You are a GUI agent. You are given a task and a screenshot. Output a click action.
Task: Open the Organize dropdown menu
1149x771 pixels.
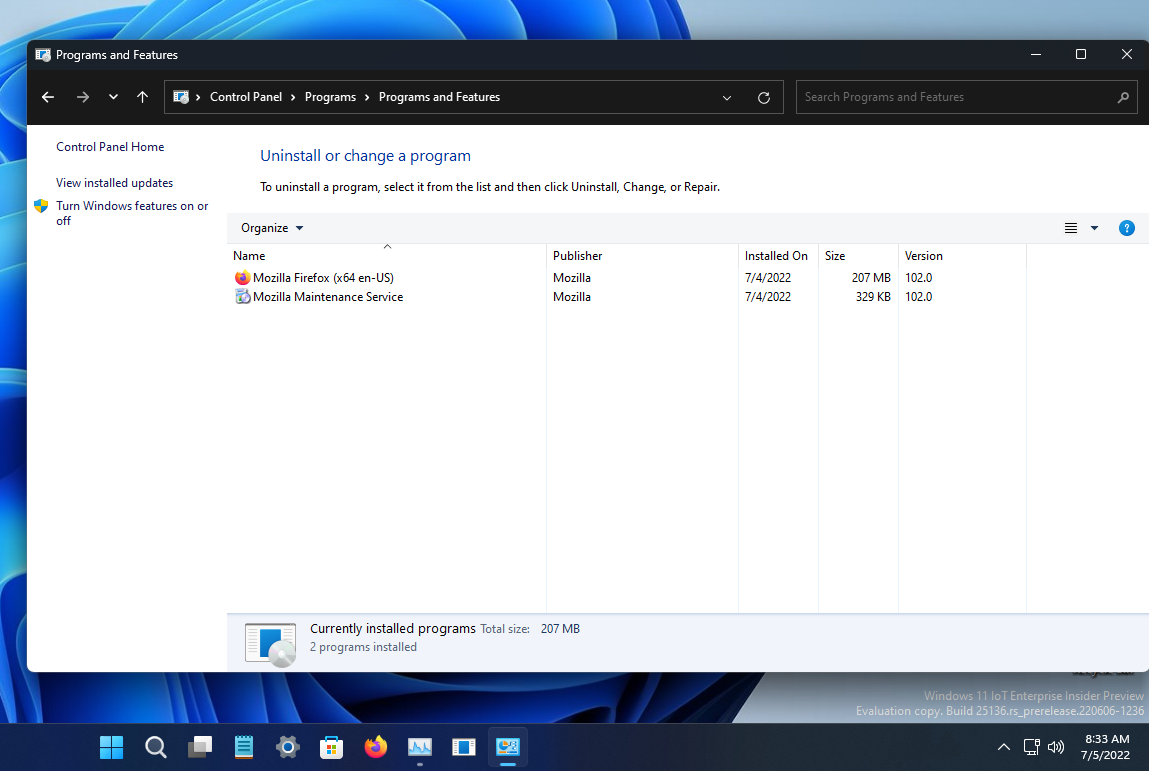click(x=272, y=228)
